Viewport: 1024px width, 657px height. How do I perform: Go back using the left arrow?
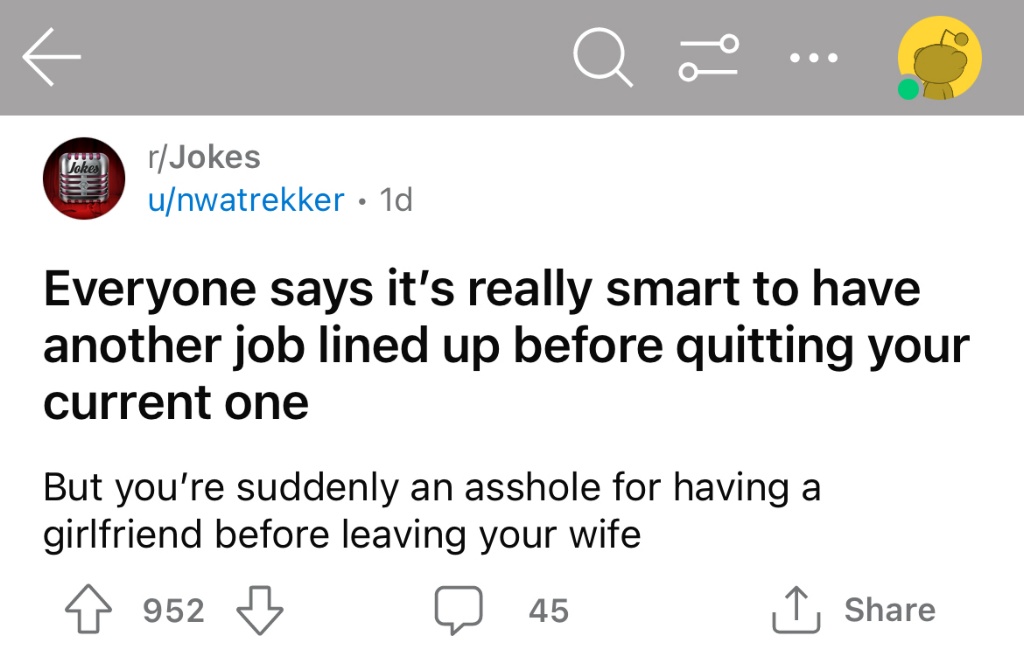(51, 57)
